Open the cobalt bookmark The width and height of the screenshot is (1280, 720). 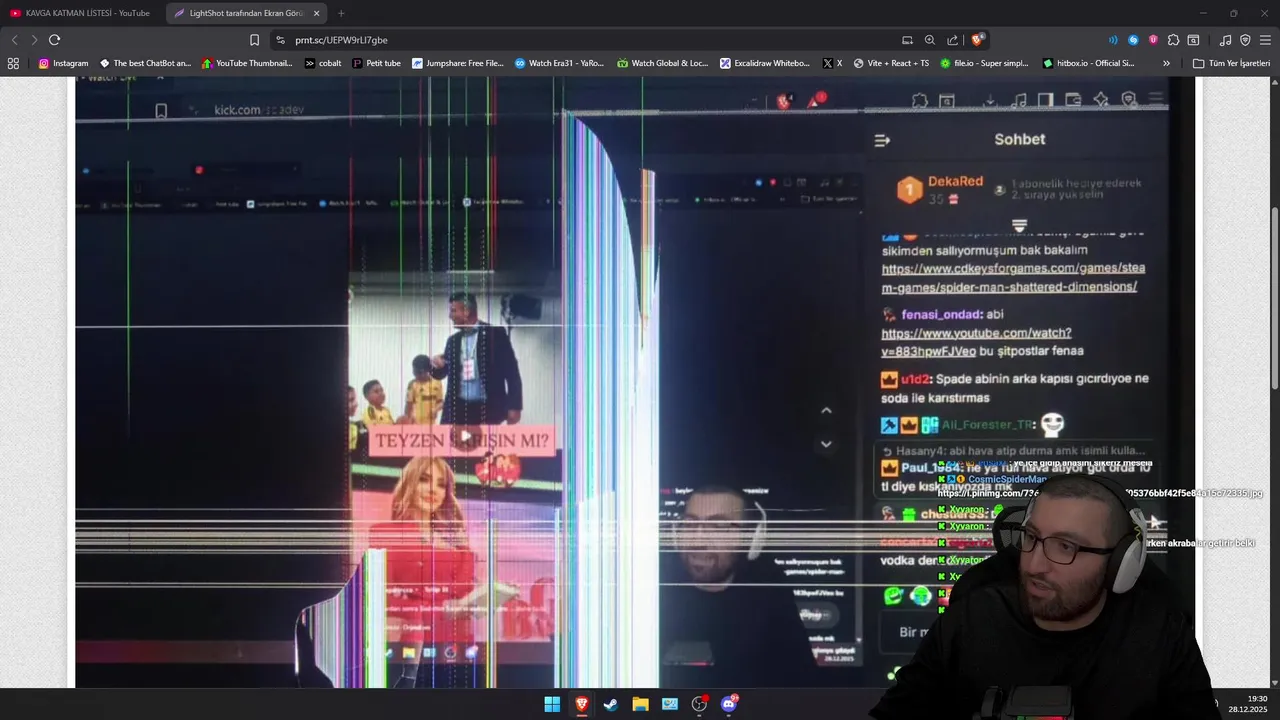pos(323,63)
